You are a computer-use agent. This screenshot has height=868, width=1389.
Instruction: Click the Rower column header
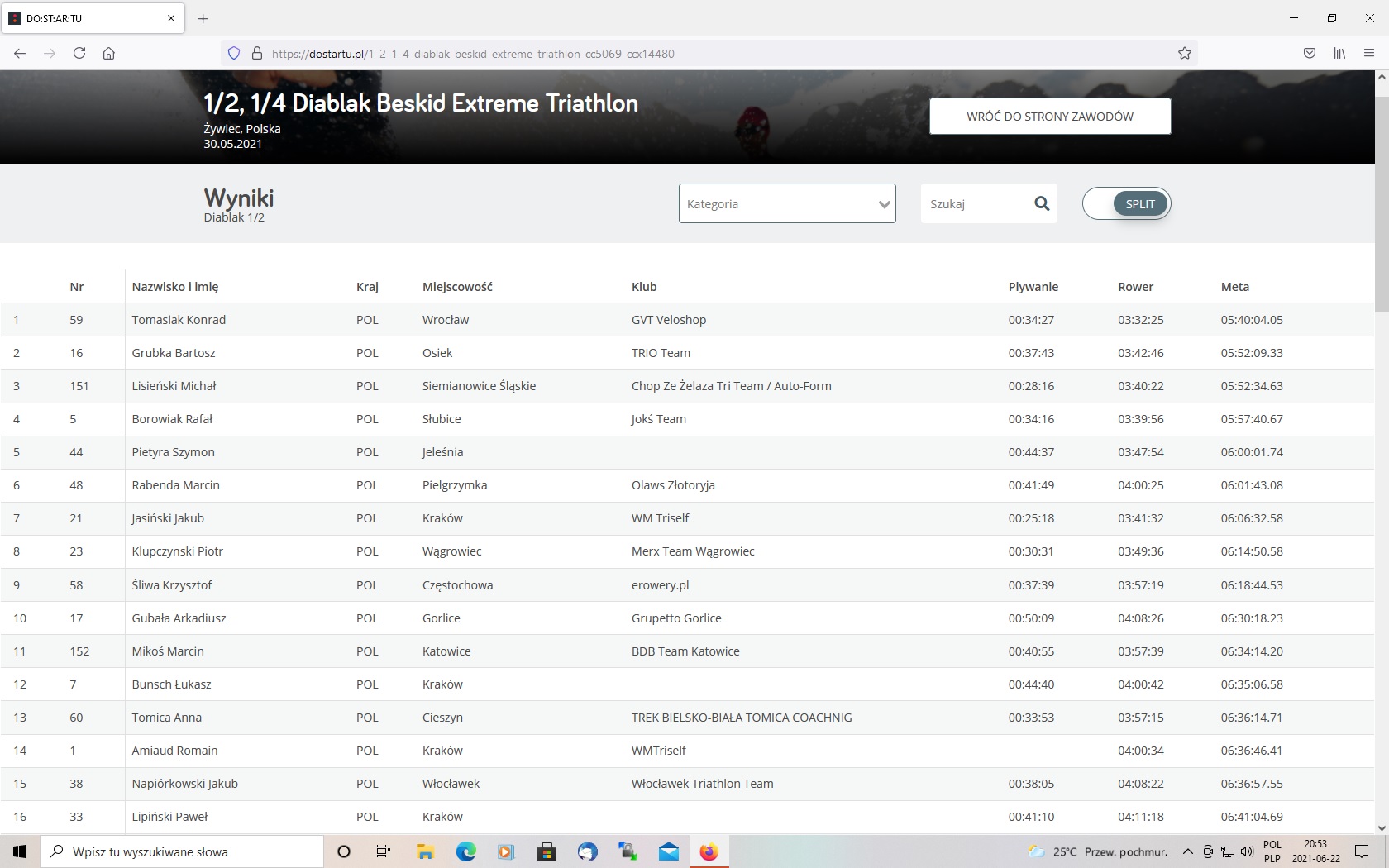[x=1136, y=287]
